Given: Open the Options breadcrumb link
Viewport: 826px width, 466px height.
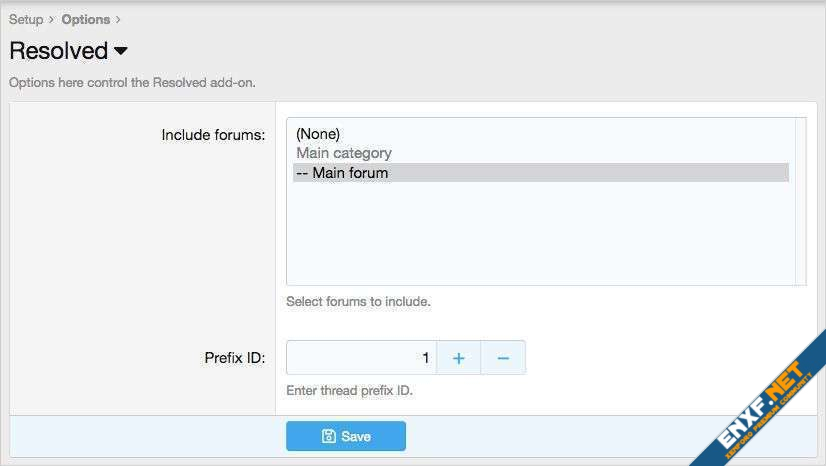Looking at the screenshot, I should click(85, 20).
